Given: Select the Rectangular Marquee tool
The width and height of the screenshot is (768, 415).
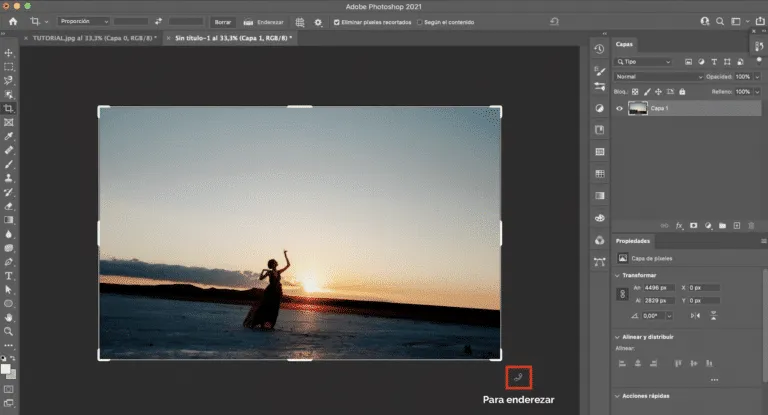Looking at the screenshot, I should point(8,67).
